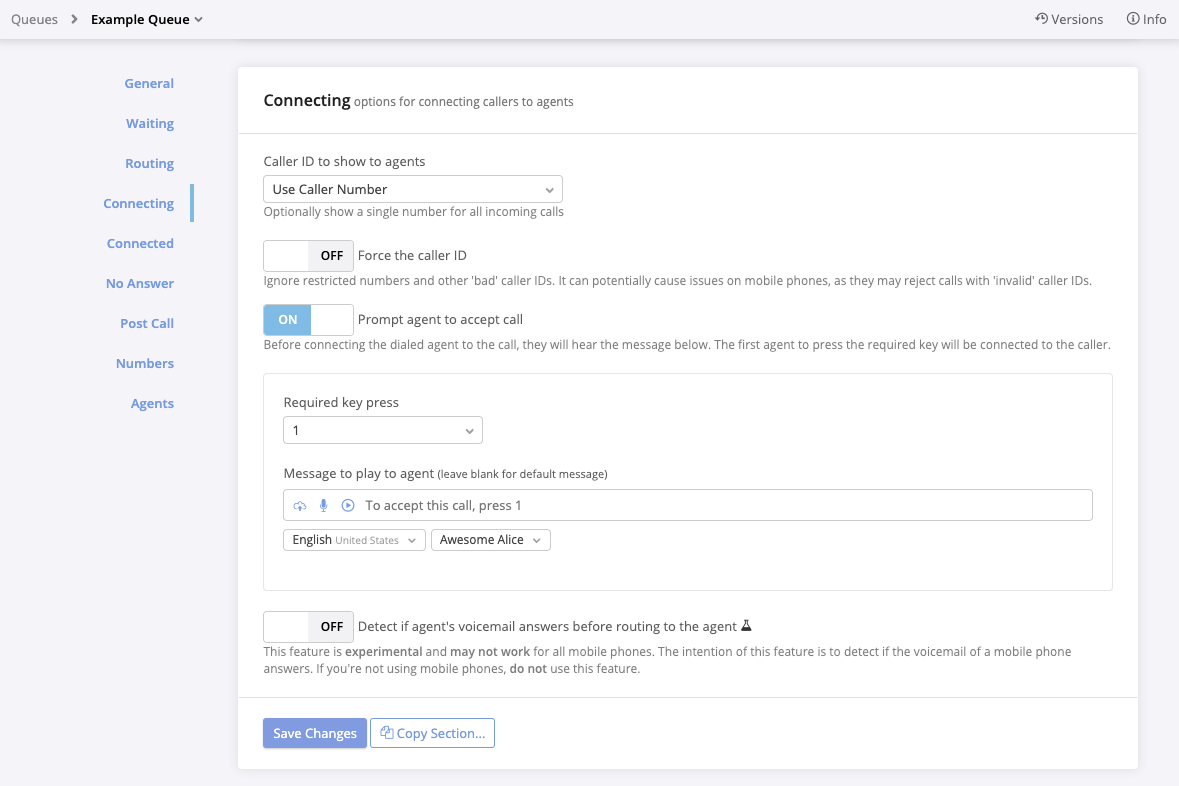Click the message to play text field

[720, 506]
